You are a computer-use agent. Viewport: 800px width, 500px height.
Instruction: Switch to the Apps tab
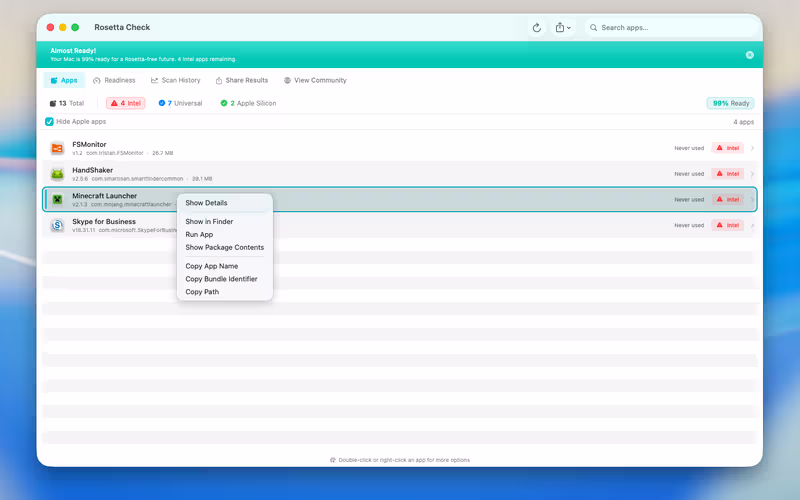(64, 80)
